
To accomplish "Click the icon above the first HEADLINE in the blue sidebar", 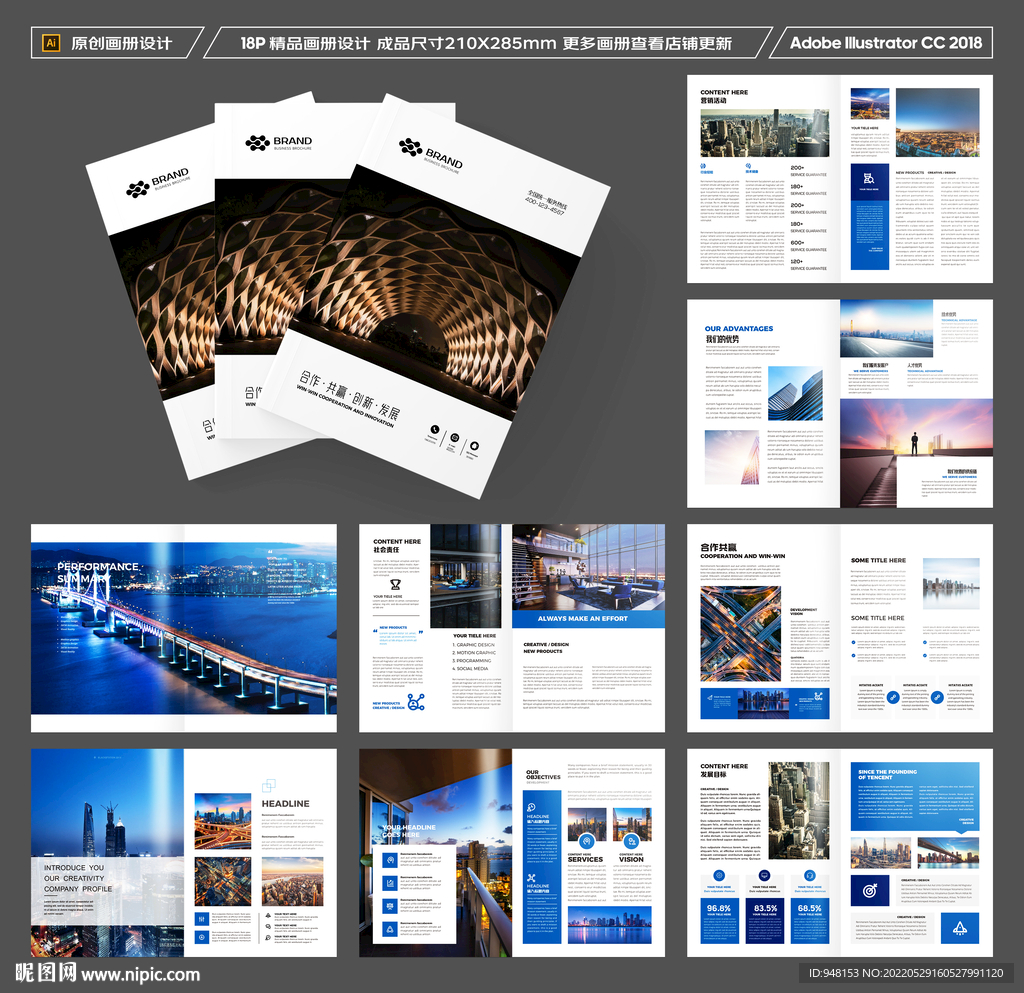I will [x=532, y=808].
